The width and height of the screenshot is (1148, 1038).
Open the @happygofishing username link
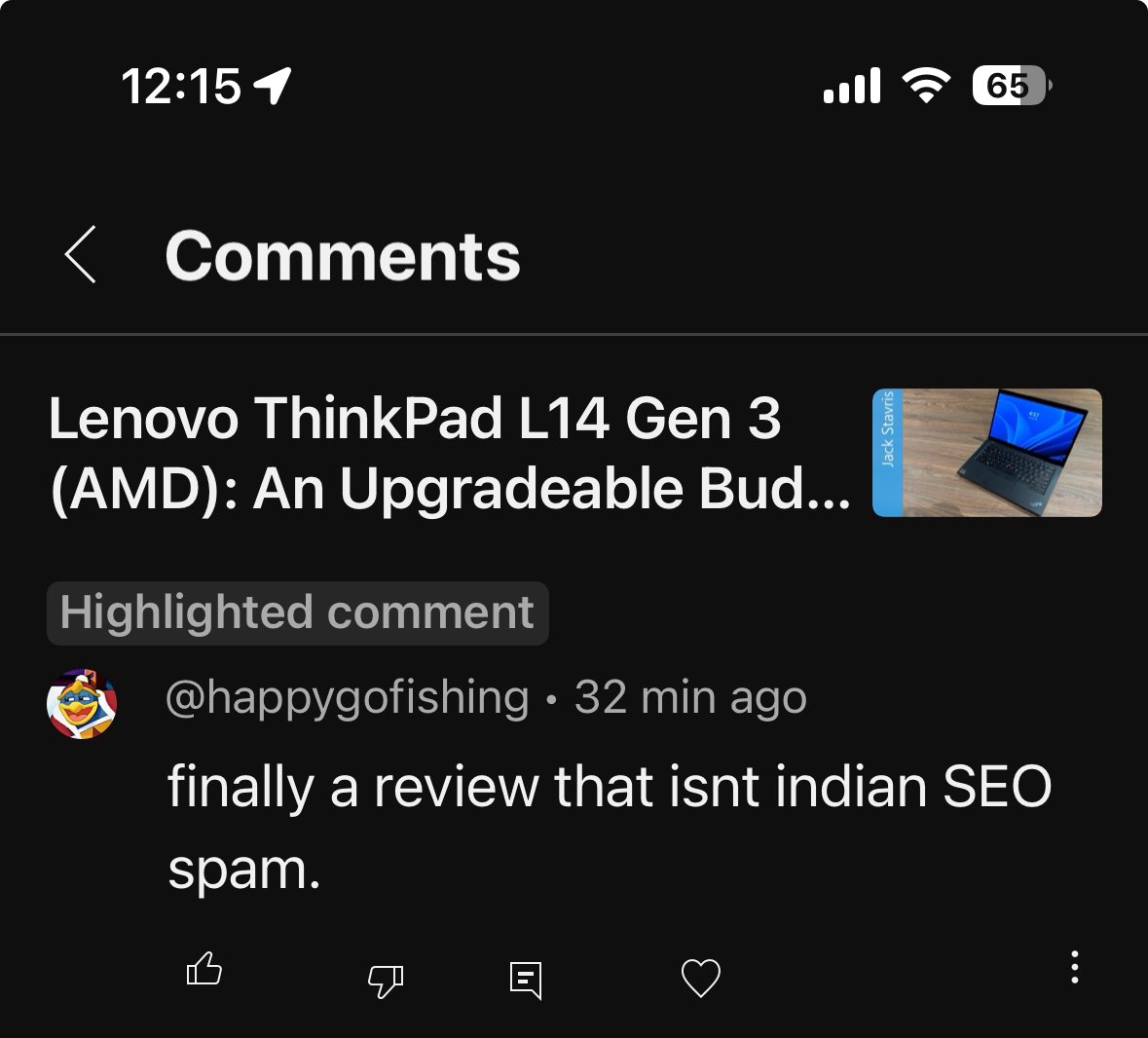click(x=347, y=697)
